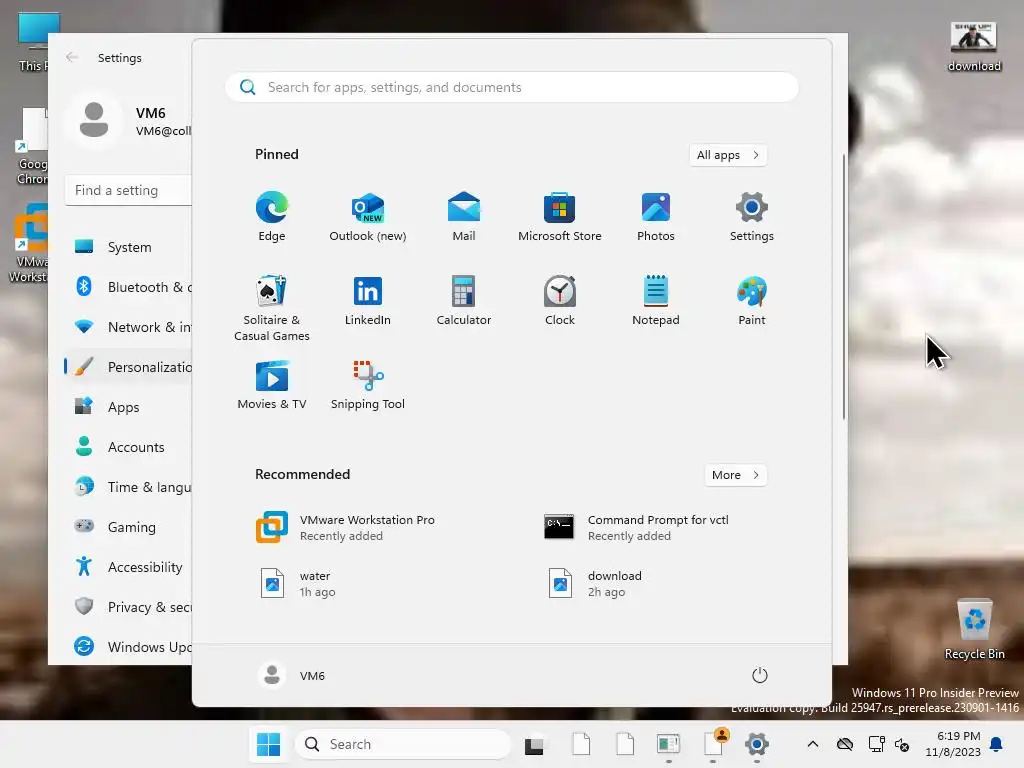
Task: Click Find a setting search field
Action: pos(129,190)
